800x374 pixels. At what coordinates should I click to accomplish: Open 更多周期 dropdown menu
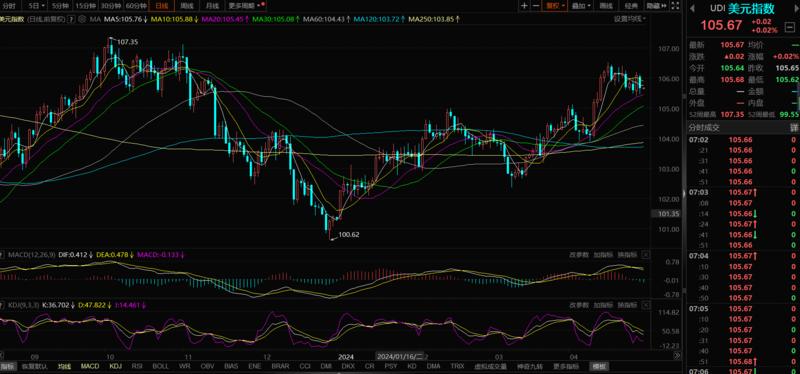pos(246,6)
